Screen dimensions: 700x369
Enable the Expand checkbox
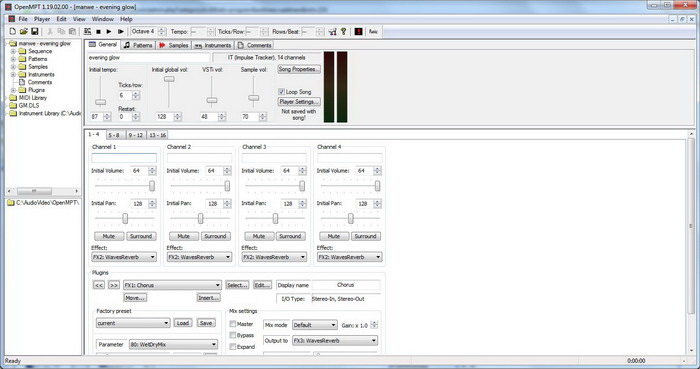[x=233, y=347]
